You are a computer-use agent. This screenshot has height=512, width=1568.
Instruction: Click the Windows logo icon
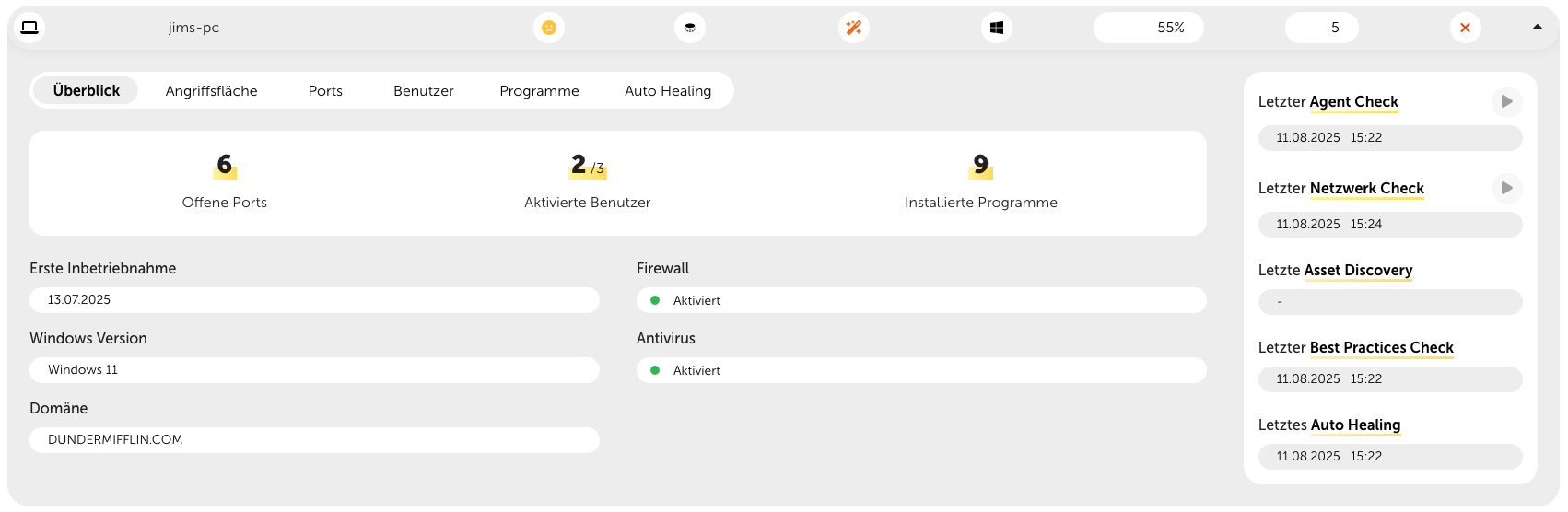997,28
